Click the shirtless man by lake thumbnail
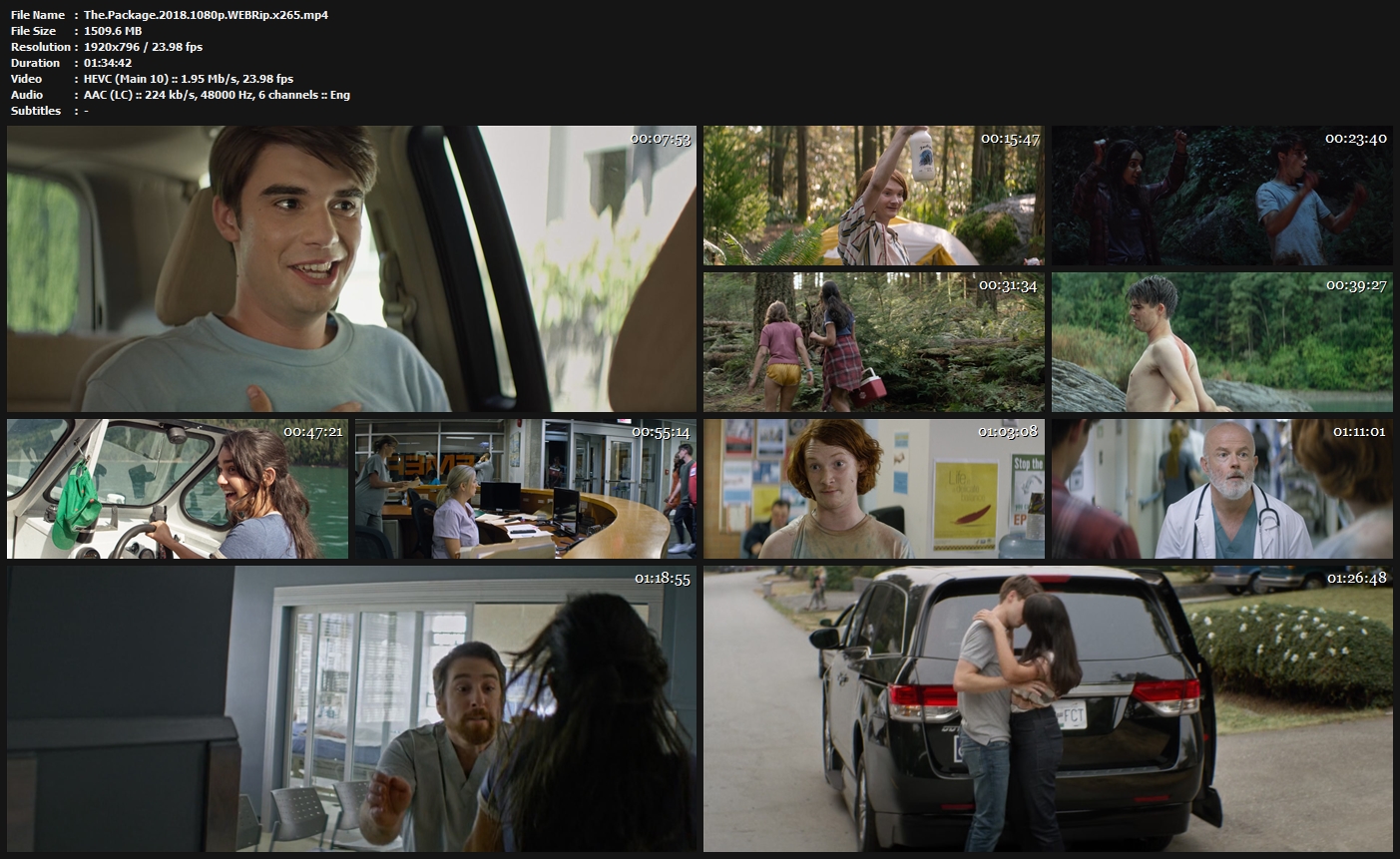The width and height of the screenshot is (1400, 859). coord(1221,342)
